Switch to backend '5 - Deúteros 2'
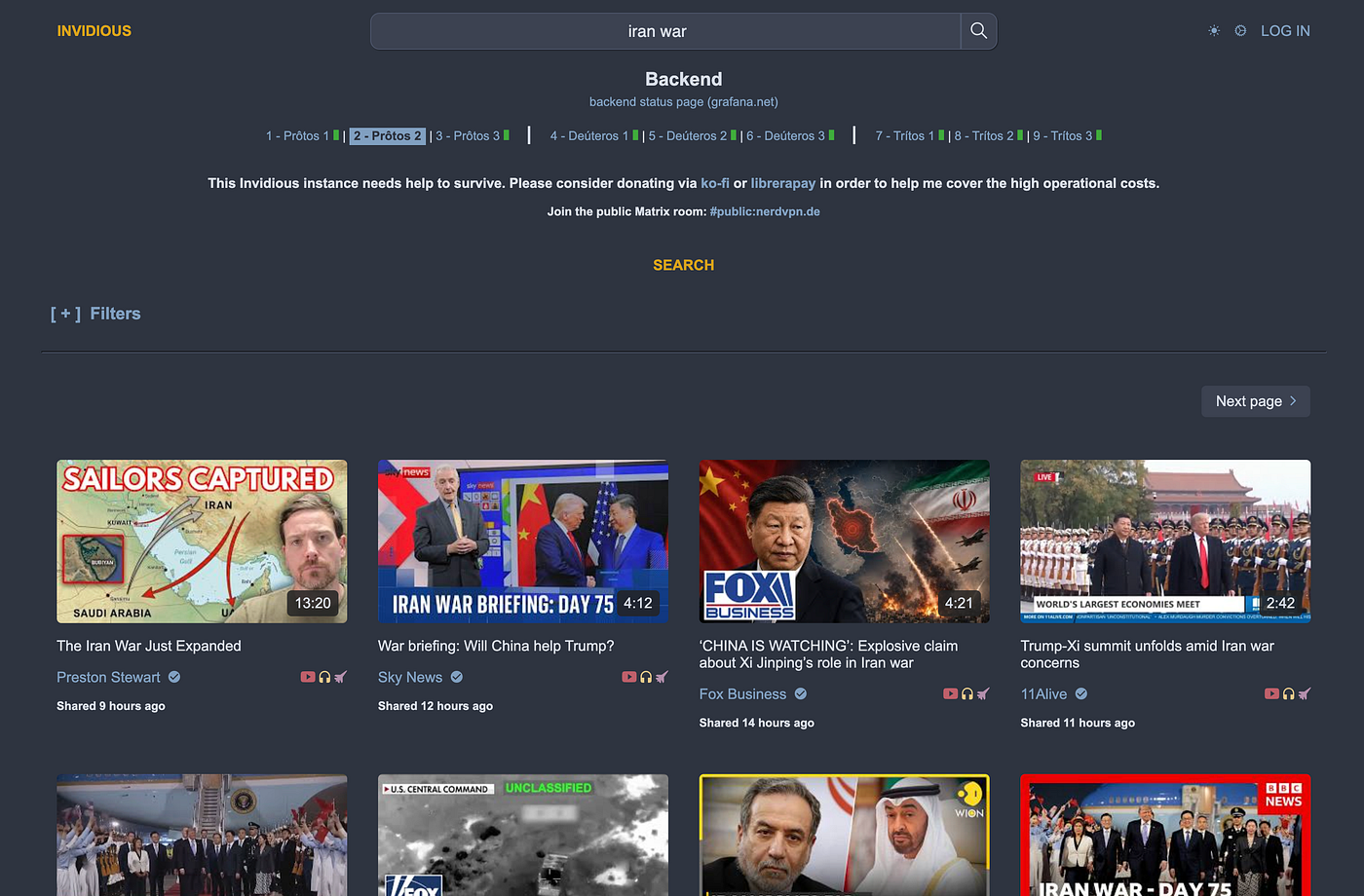1364x896 pixels. [688, 135]
